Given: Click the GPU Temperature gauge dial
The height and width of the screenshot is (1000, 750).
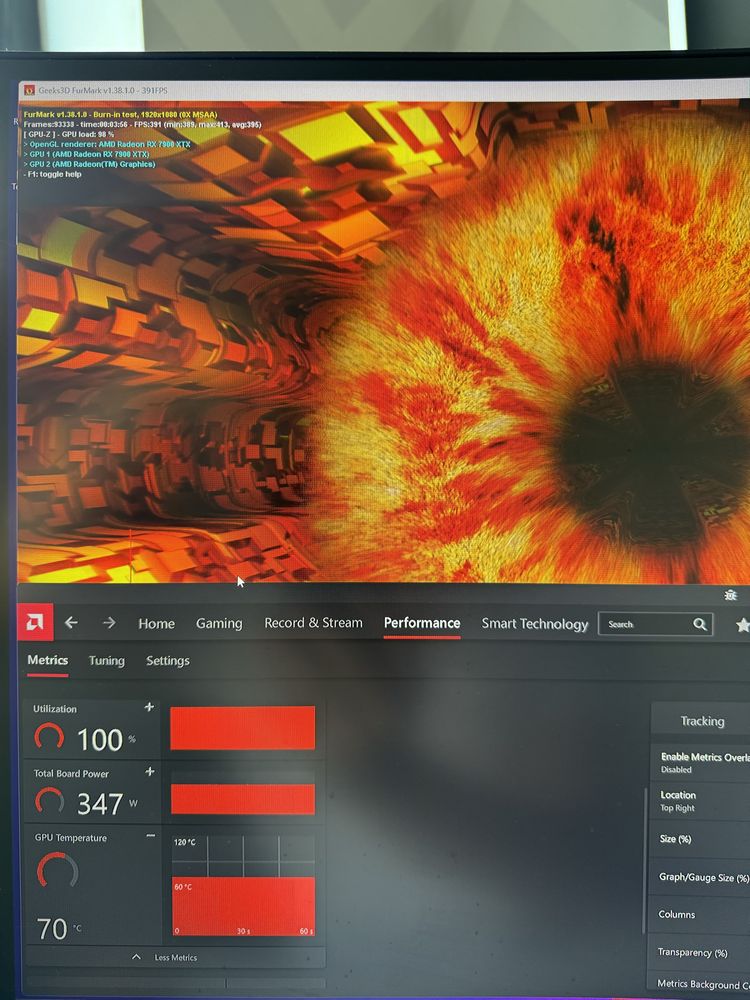Looking at the screenshot, I should click(x=57, y=871).
